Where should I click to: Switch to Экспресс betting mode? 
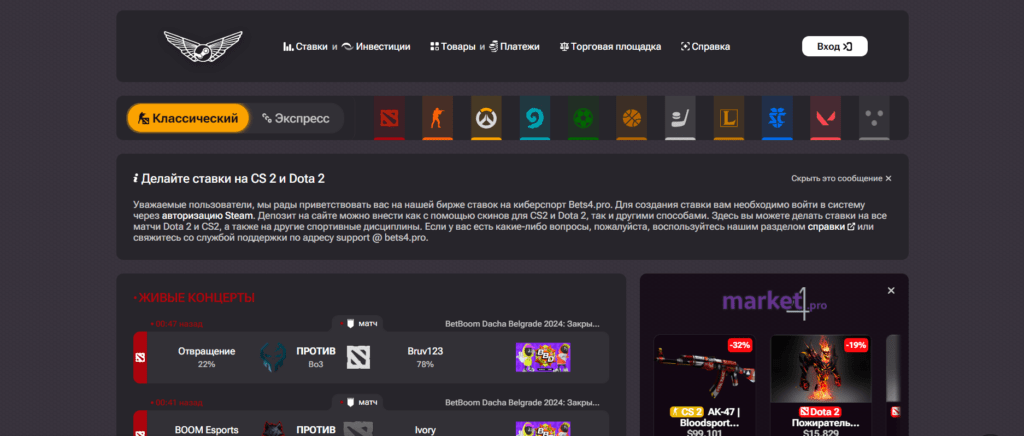click(296, 118)
